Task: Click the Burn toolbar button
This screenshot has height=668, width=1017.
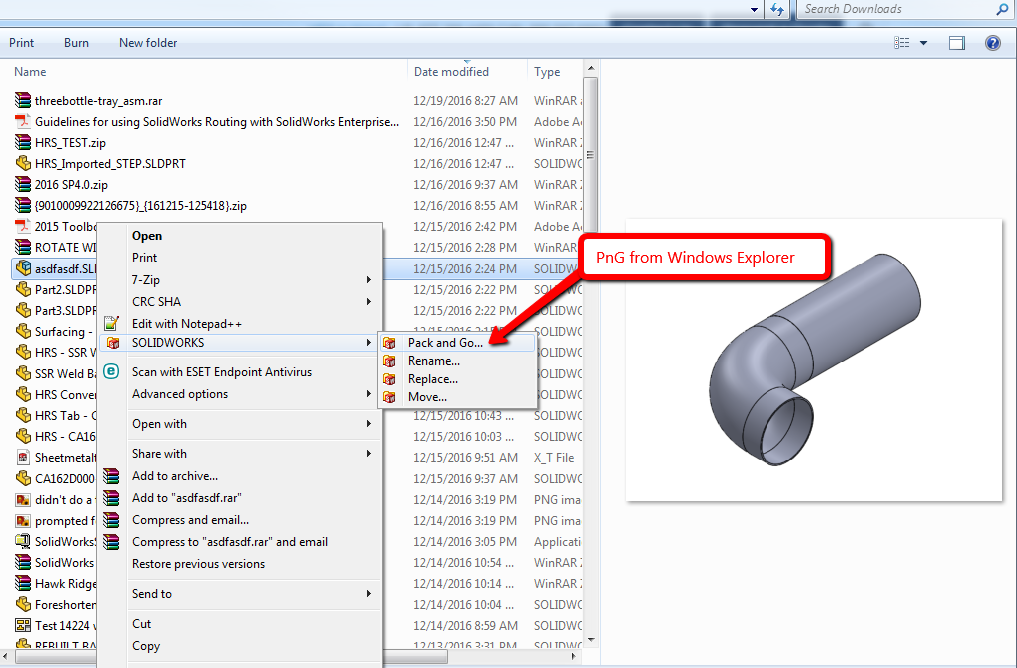Action: [x=77, y=43]
